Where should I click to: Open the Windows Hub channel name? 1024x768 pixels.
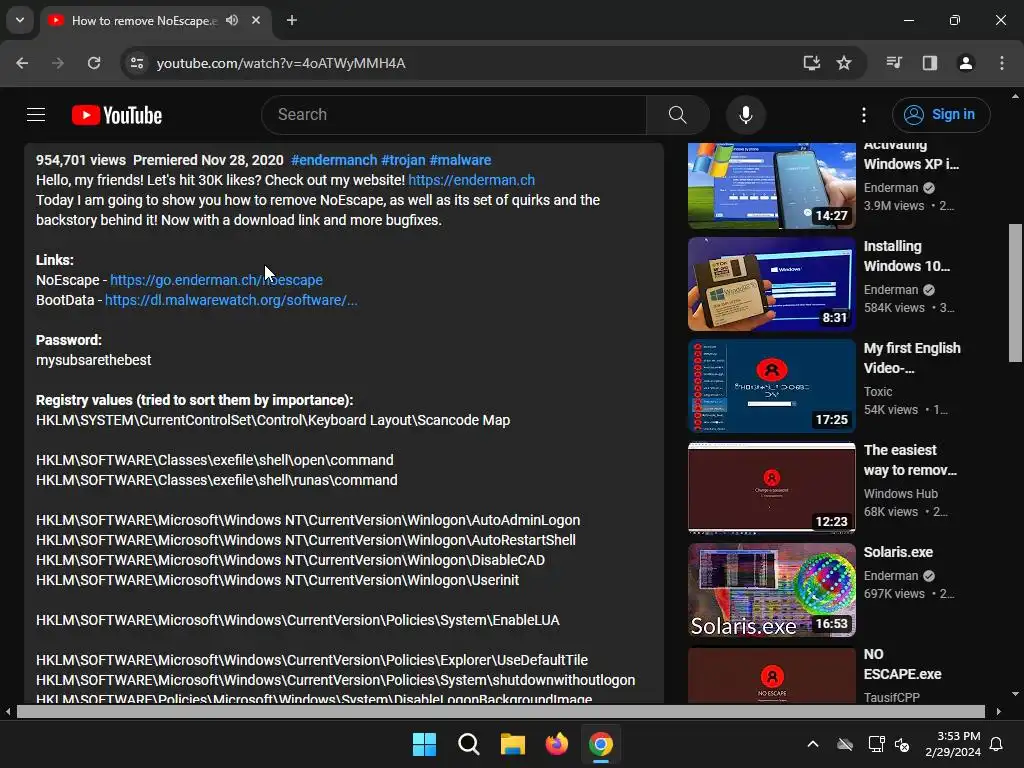[901, 494]
